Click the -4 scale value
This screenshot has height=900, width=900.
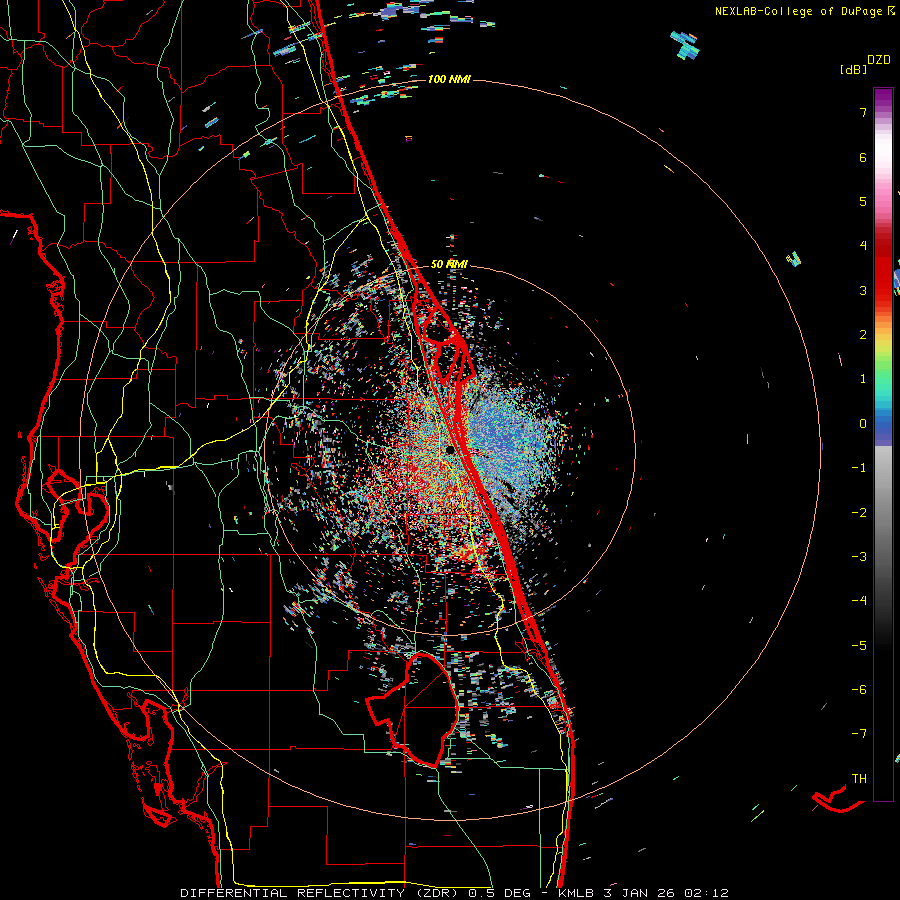859,601
